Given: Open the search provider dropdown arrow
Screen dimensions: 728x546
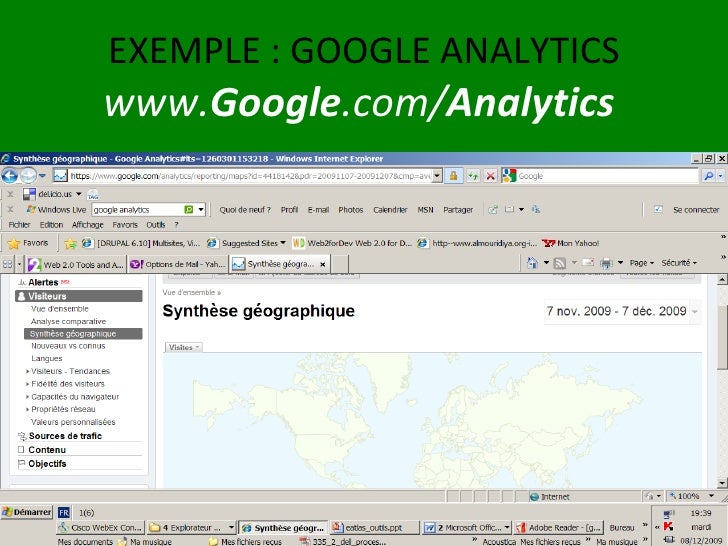Looking at the screenshot, I should [x=721, y=176].
